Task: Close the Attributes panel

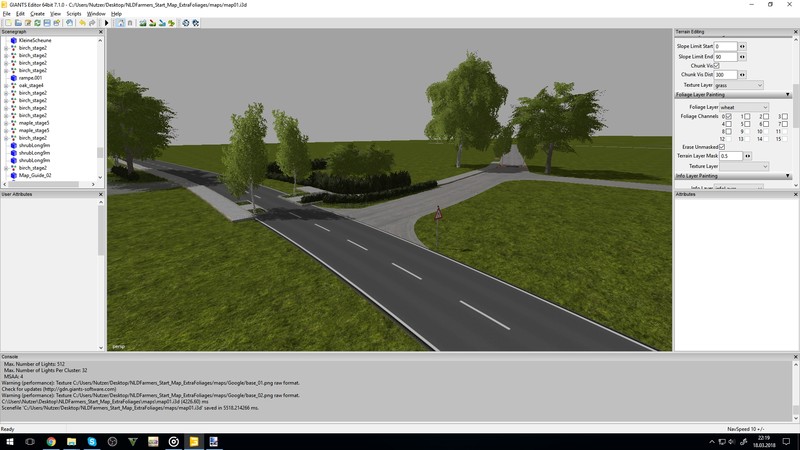Action: (x=795, y=194)
